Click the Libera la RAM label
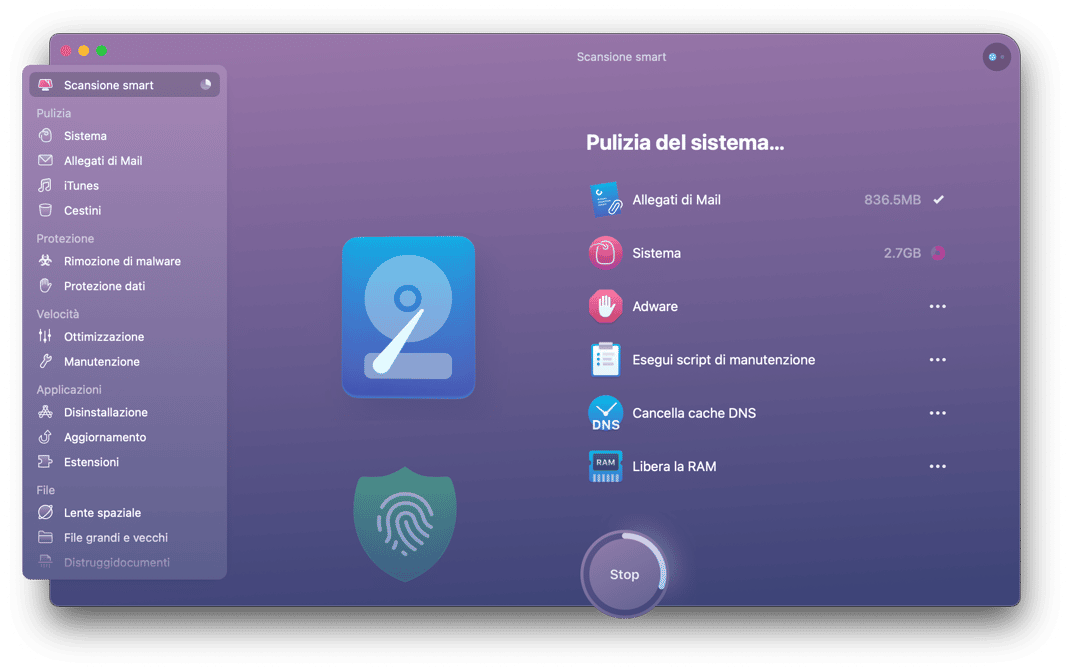This screenshot has width=1070, height=672. [674, 466]
